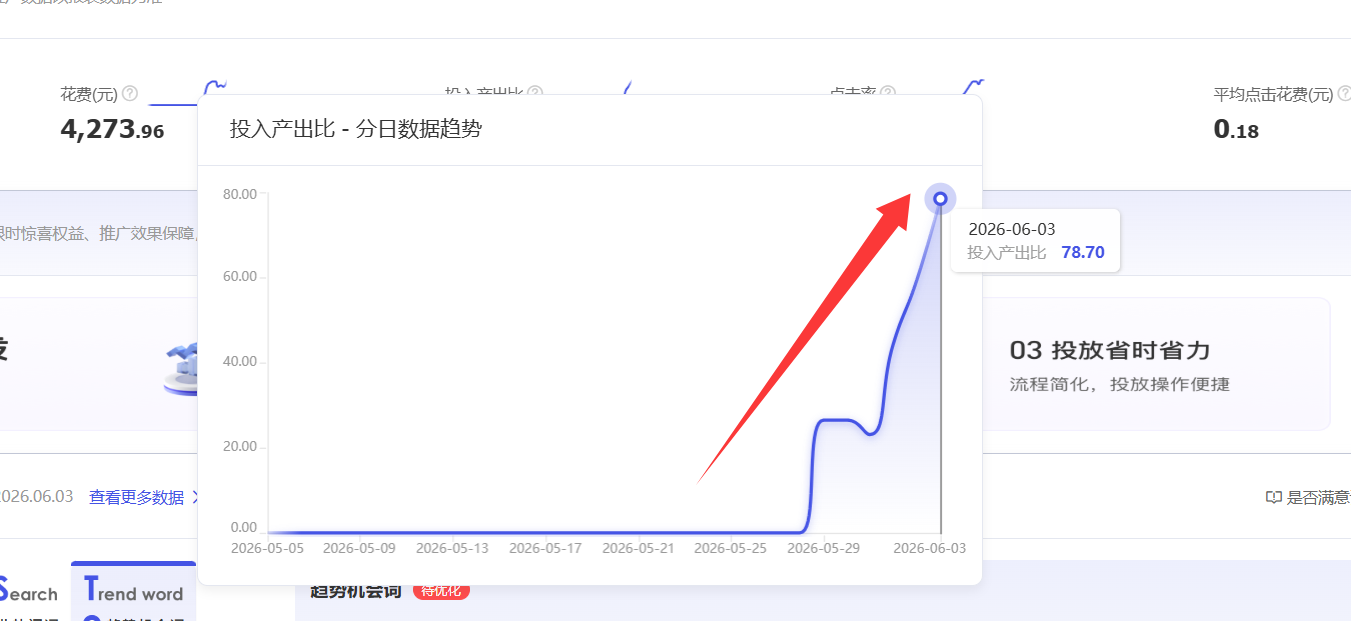Open help icon next to 平均点击花费(元)
The height and width of the screenshot is (621, 1351).
1346,94
